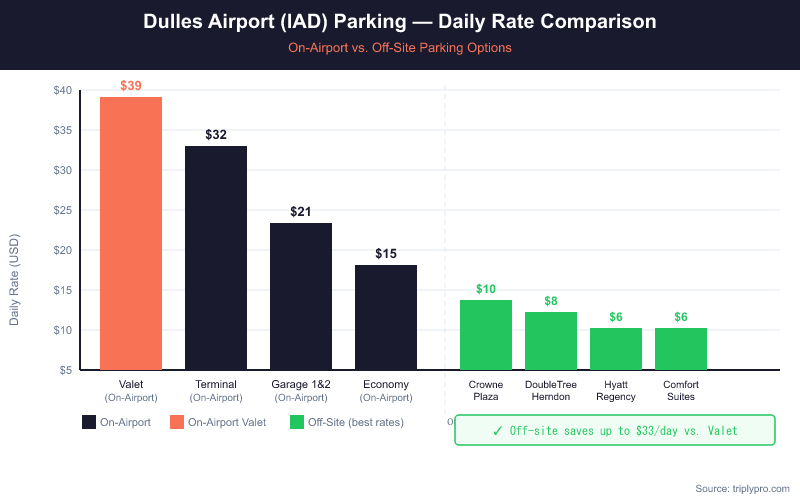This screenshot has height=500, width=800.
Task: Click the DoubleTree Herndon bar
Action: tap(551, 341)
